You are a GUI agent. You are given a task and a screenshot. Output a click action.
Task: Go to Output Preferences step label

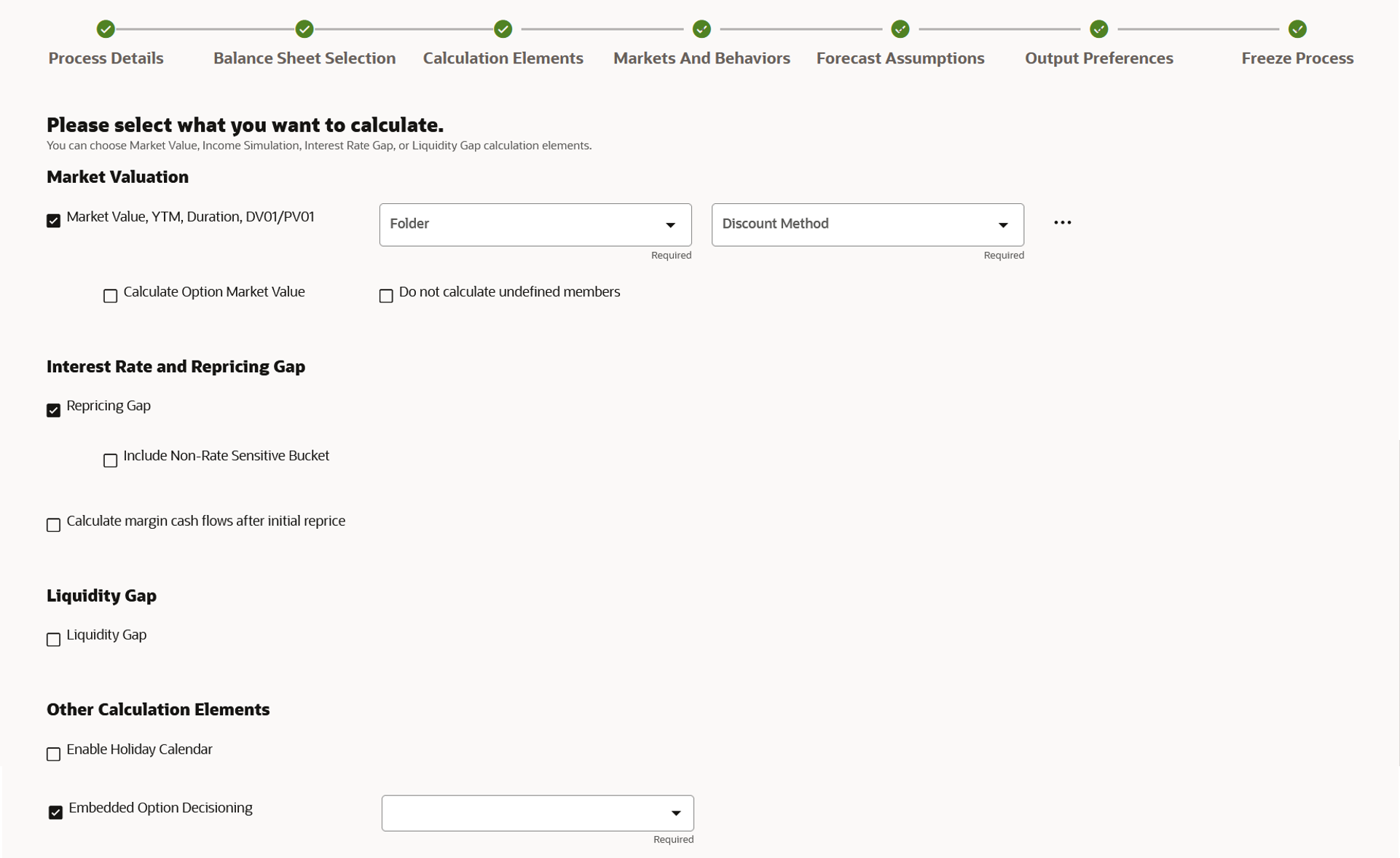1098,58
